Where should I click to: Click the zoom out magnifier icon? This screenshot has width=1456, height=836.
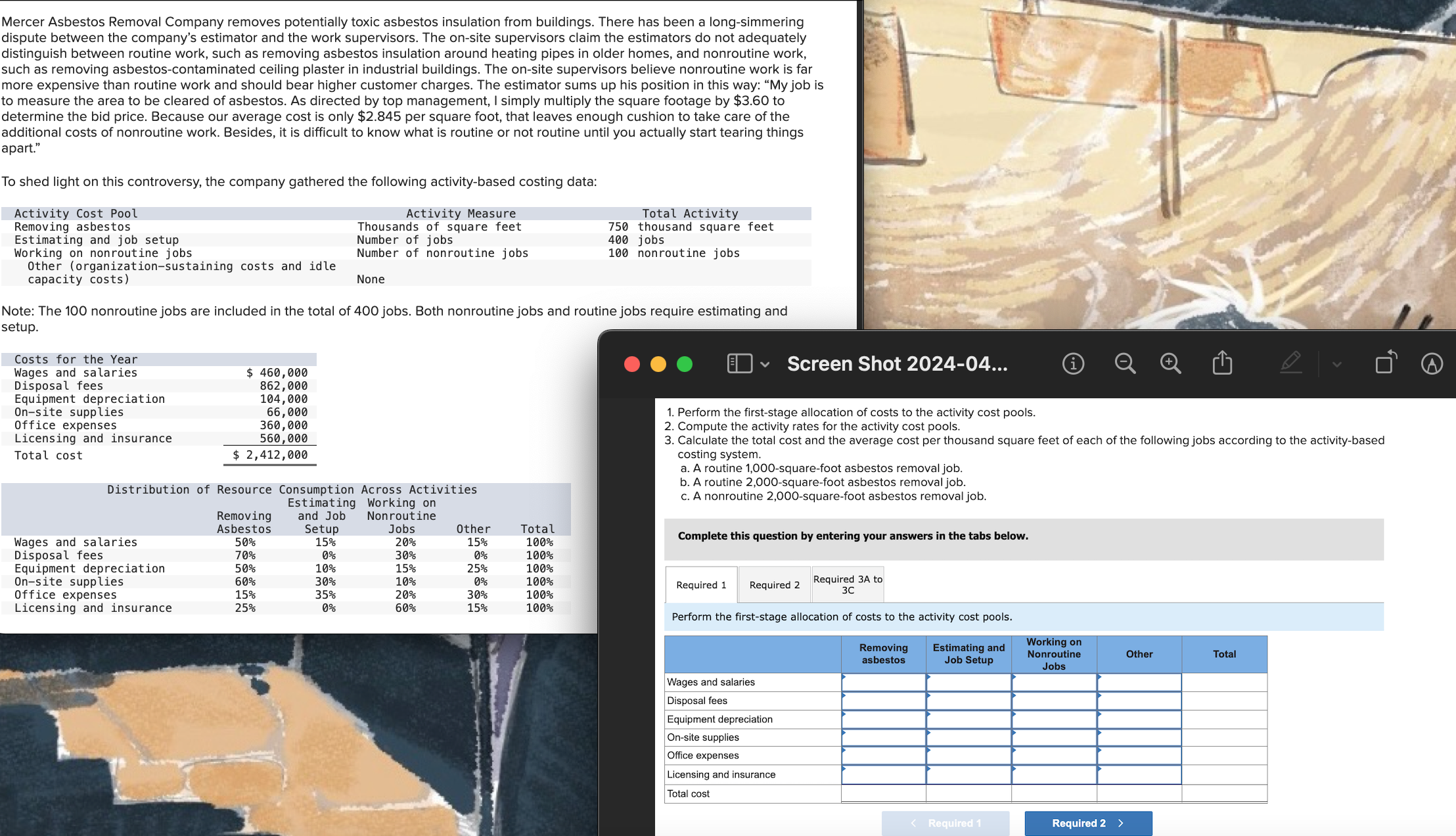(x=1124, y=363)
